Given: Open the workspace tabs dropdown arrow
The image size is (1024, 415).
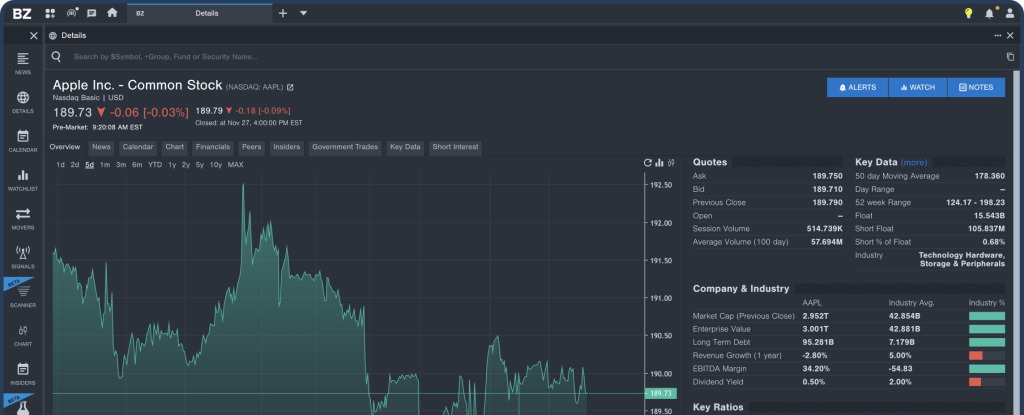Looking at the screenshot, I should 304,13.
